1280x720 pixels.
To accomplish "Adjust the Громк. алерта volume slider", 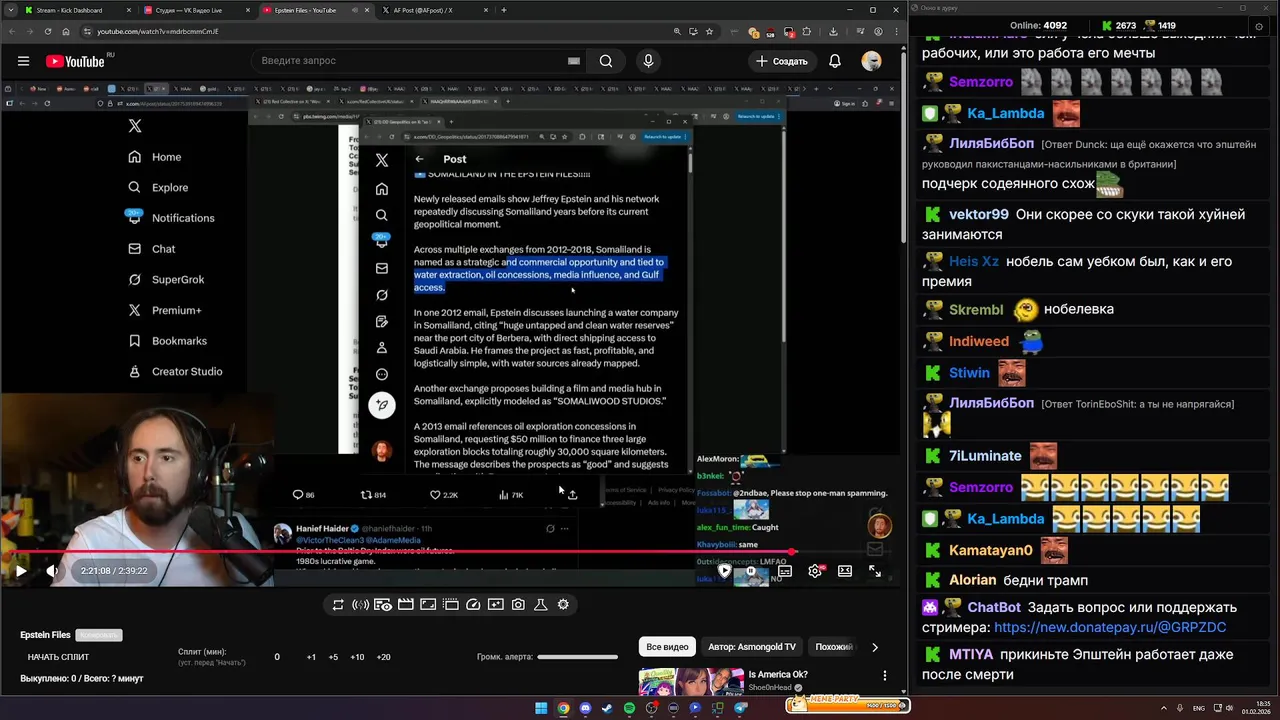I will click(578, 657).
